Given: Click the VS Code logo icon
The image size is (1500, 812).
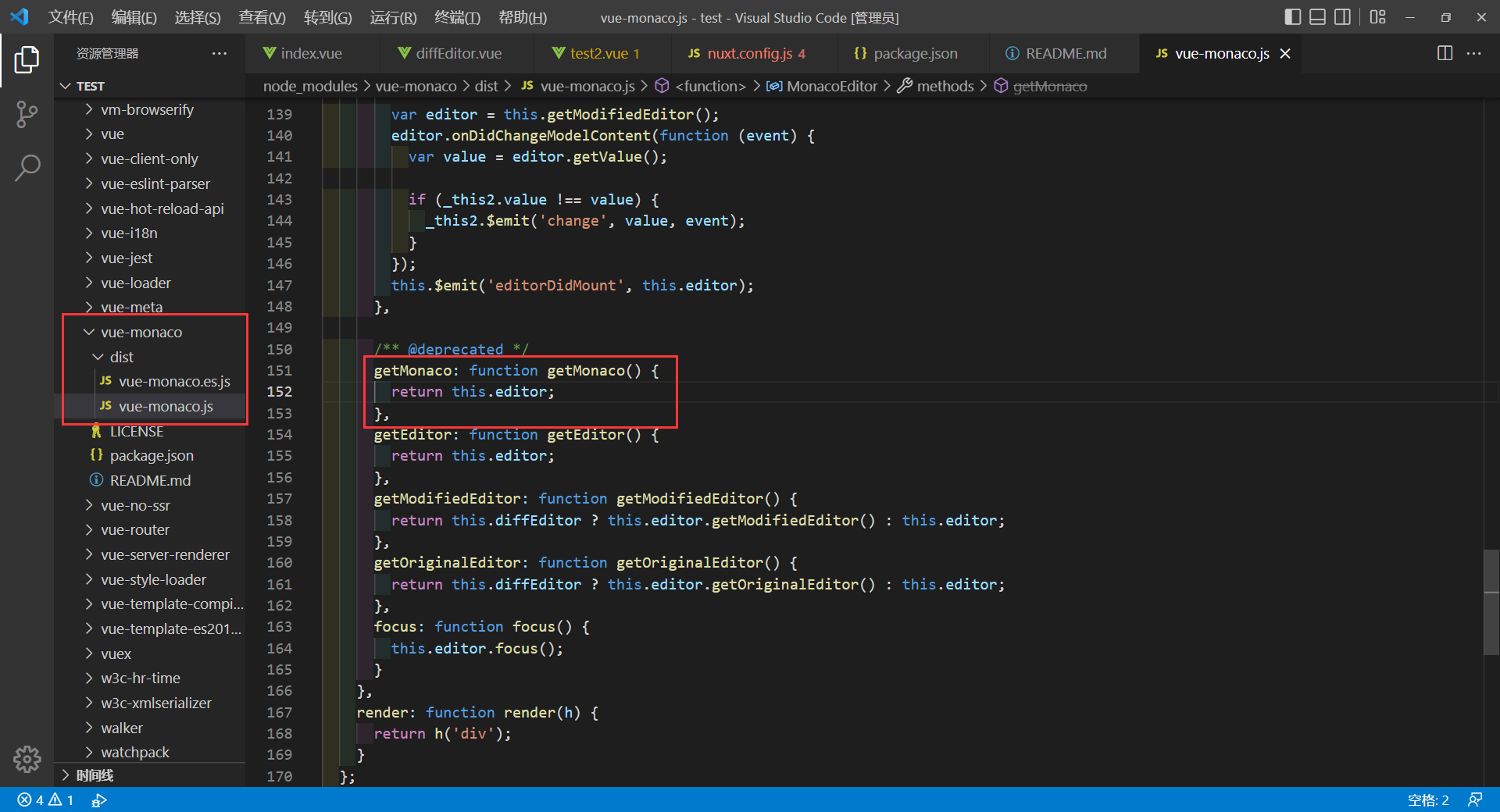Looking at the screenshot, I should 20,17.
